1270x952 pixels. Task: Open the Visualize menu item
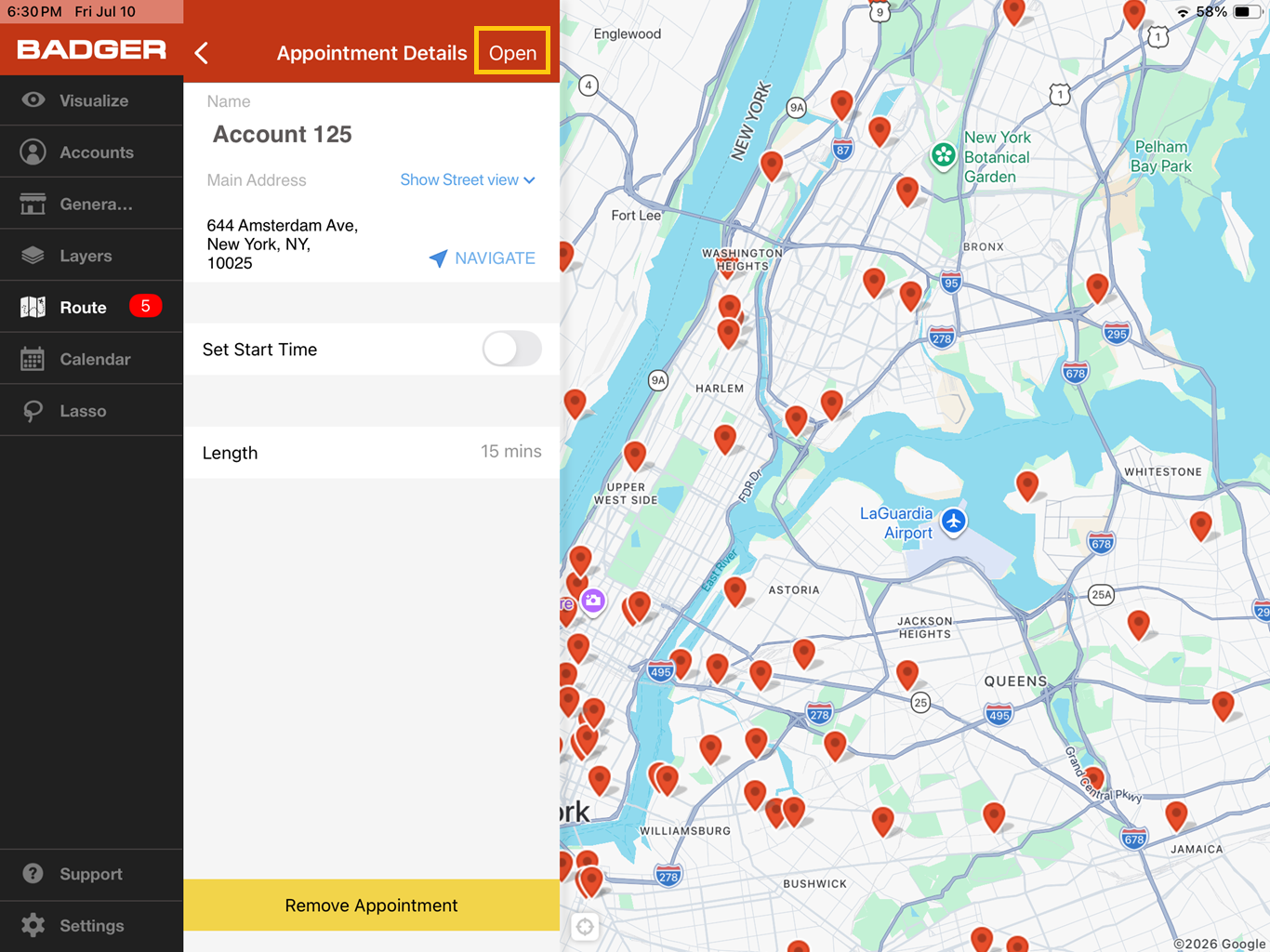click(92, 99)
